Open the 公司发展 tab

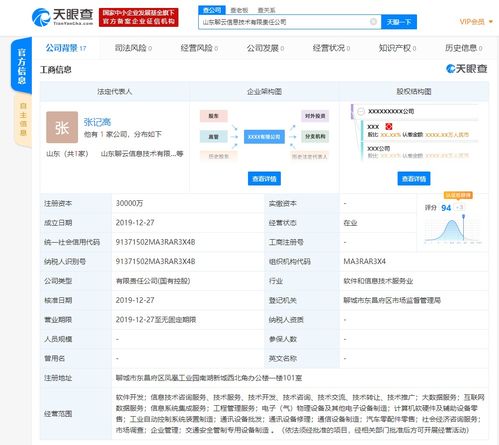tap(265, 48)
